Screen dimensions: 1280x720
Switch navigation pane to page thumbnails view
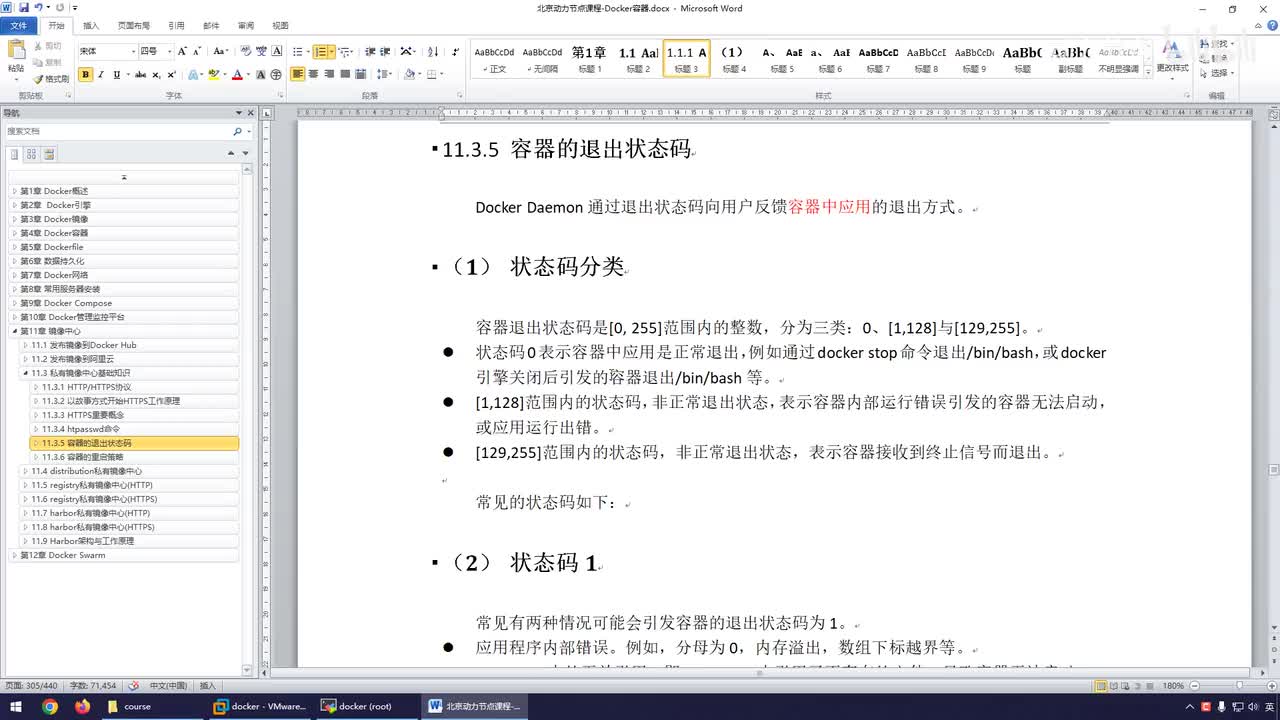(x=32, y=154)
